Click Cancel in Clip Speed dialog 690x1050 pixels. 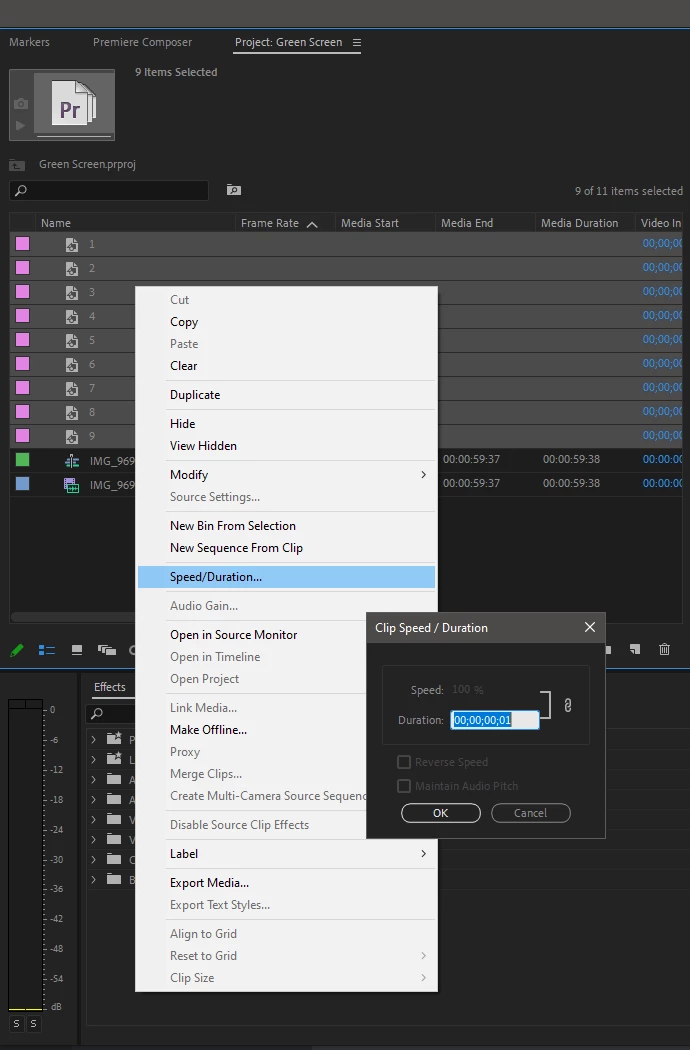click(531, 812)
